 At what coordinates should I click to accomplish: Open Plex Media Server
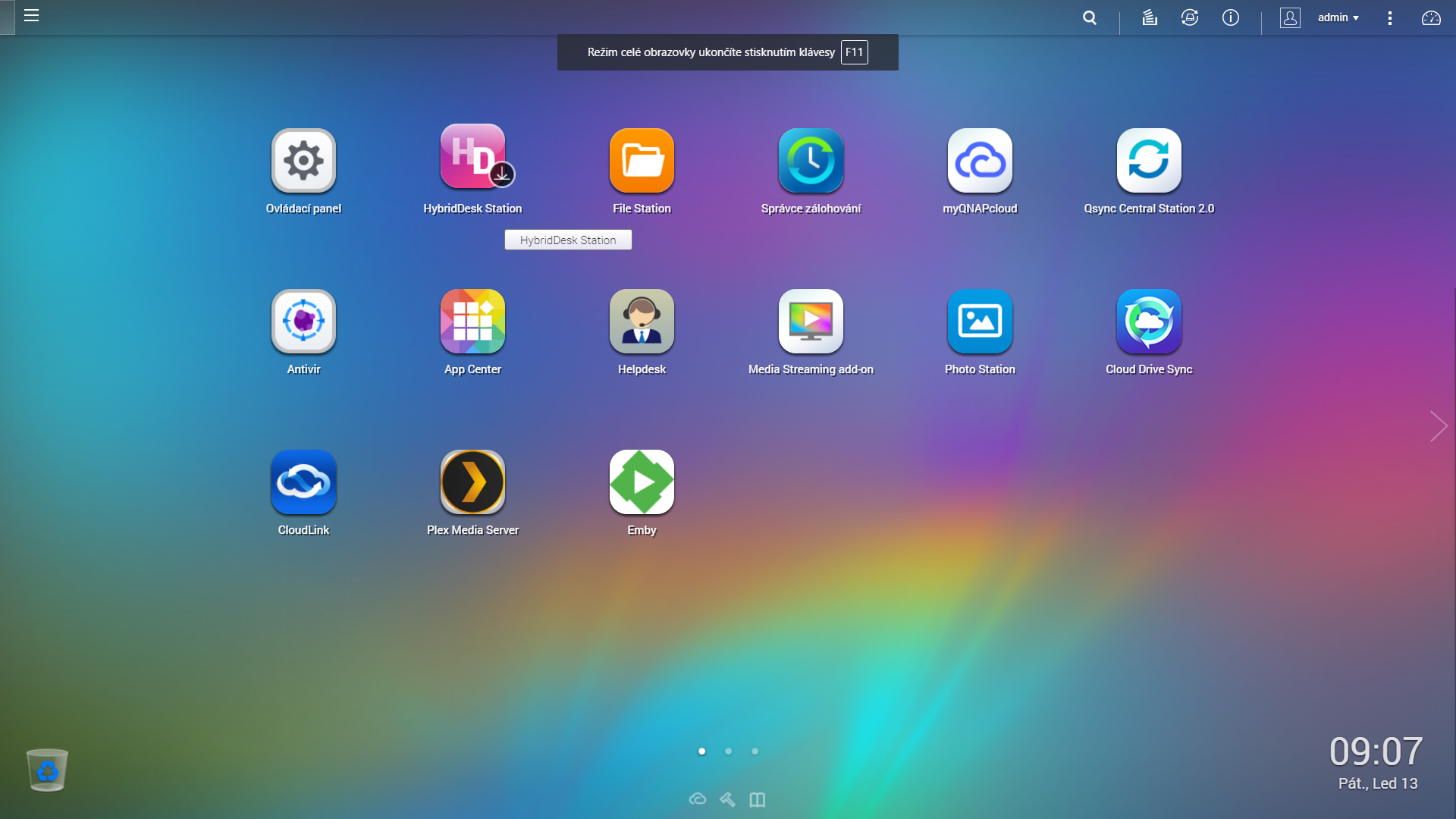472,482
